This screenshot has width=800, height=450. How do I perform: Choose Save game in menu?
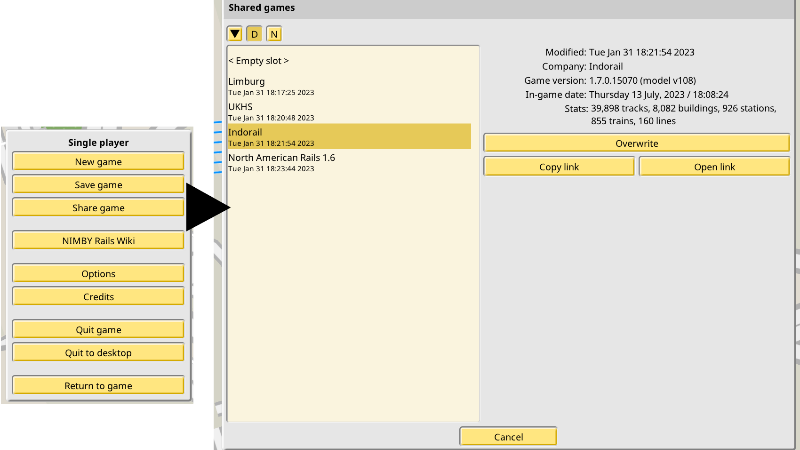98,185
